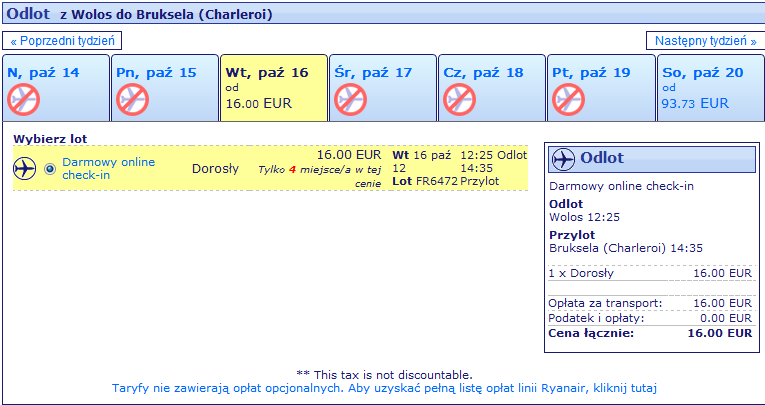The width and height of the screenshot is (765, 405).
Task: Open the Pt, paź 19 date tab
Action: pos(601,88)
